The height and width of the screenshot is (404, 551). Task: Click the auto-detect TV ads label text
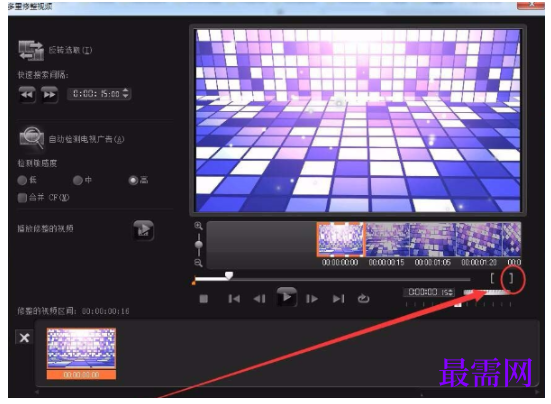pos(86,139)
